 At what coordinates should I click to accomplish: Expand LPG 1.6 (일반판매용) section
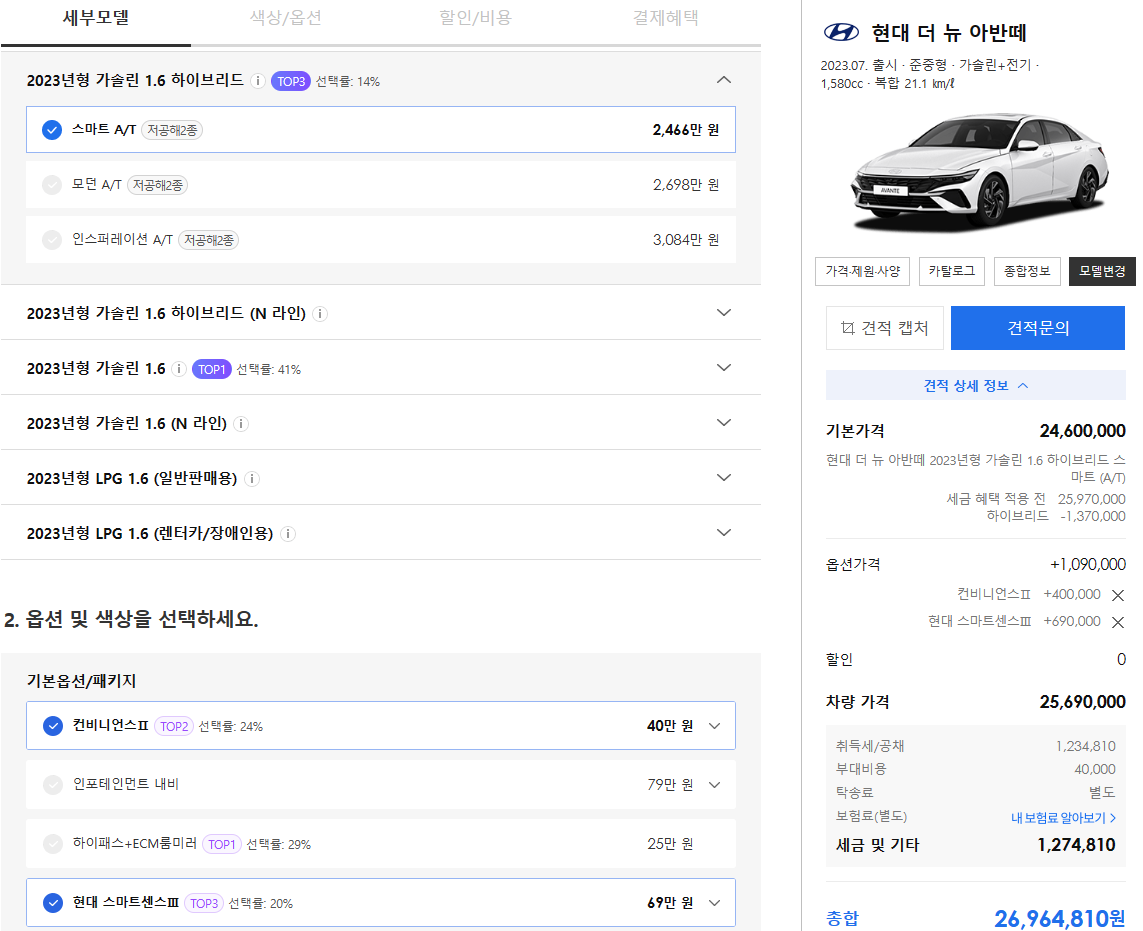pyautogui.click(x=724, y=478)
